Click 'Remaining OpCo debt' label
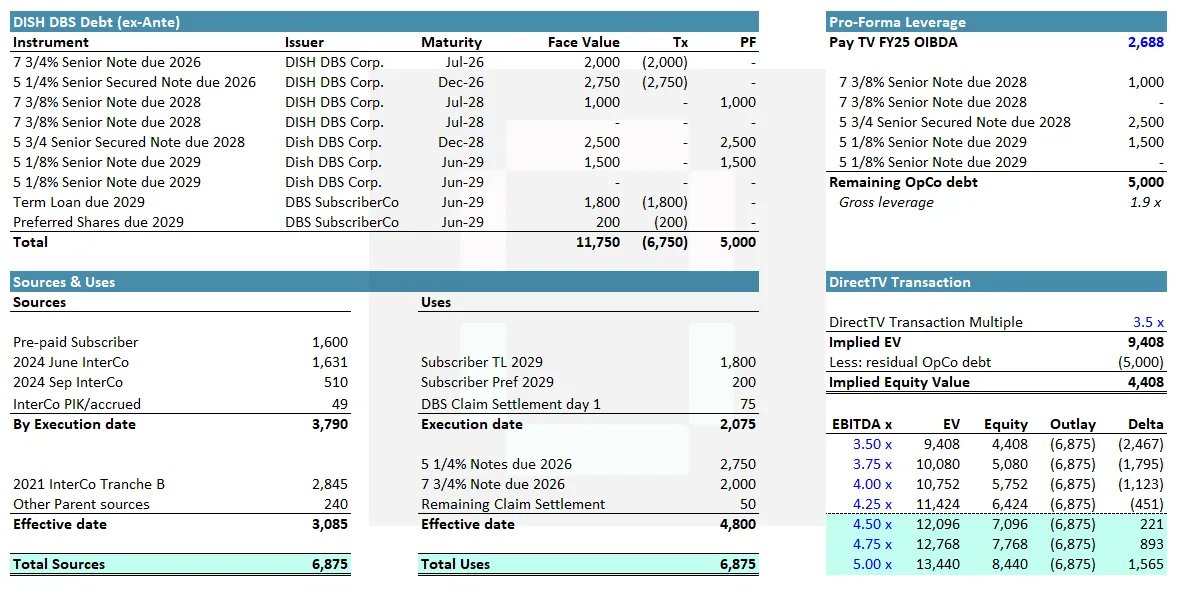Screen dimensions: 1179x597 click(903, 182)
